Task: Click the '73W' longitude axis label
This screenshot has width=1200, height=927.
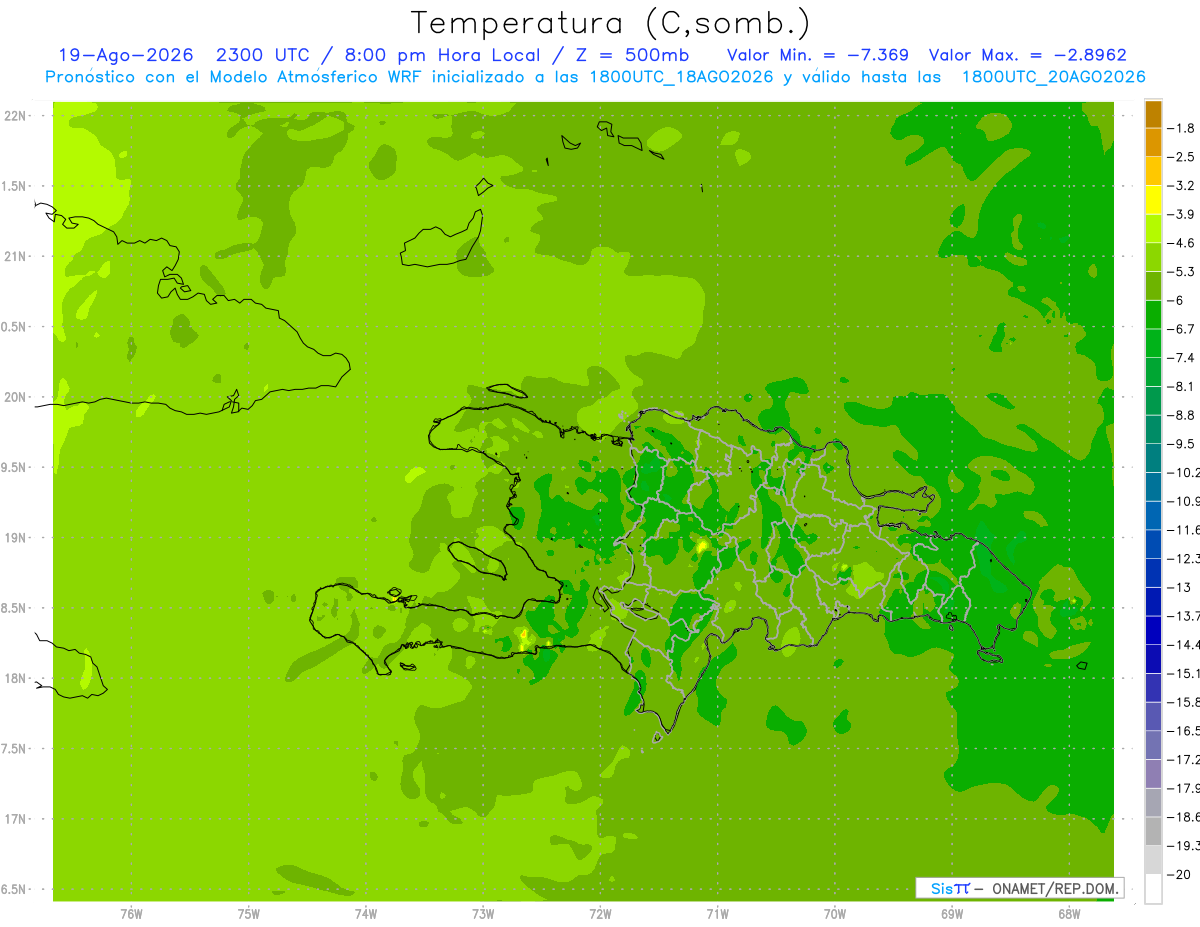Action: [483, 914]
